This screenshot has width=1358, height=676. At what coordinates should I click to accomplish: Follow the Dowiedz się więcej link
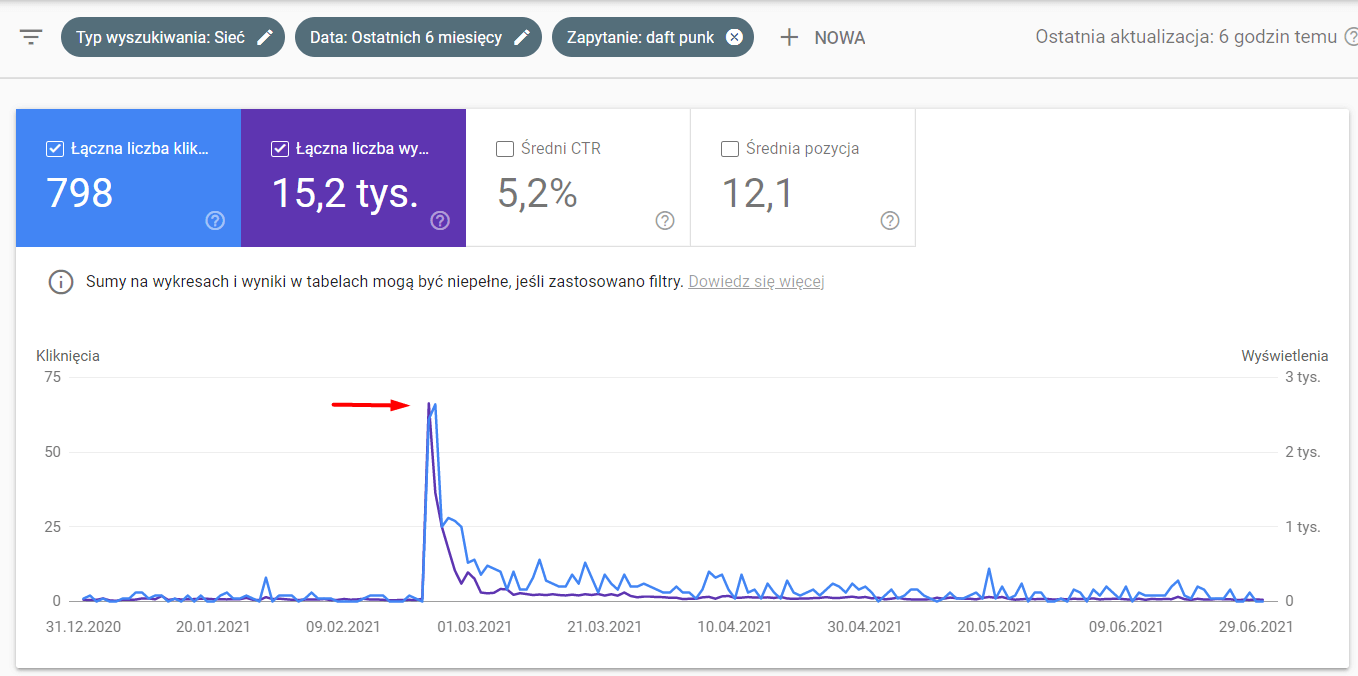756,282
